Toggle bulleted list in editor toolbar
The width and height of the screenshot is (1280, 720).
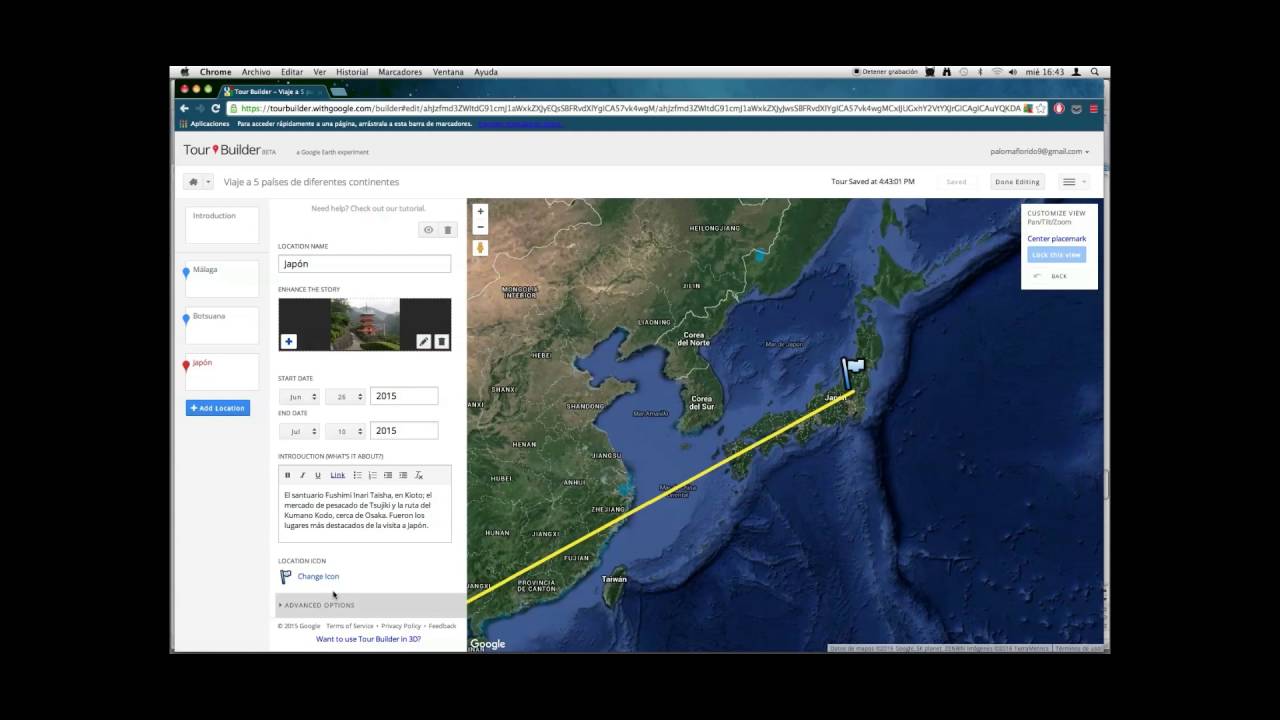(x=357, y=475)
